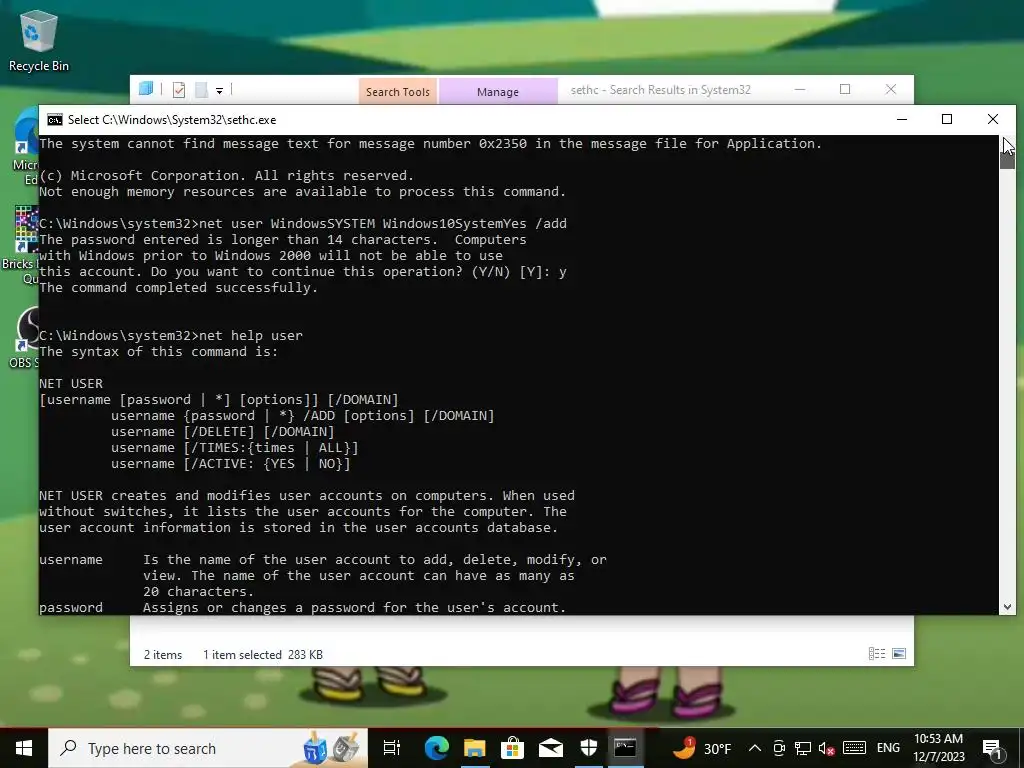Click 'Not enough memory resources' error line

pyautogui.click(x=302, y=191)
